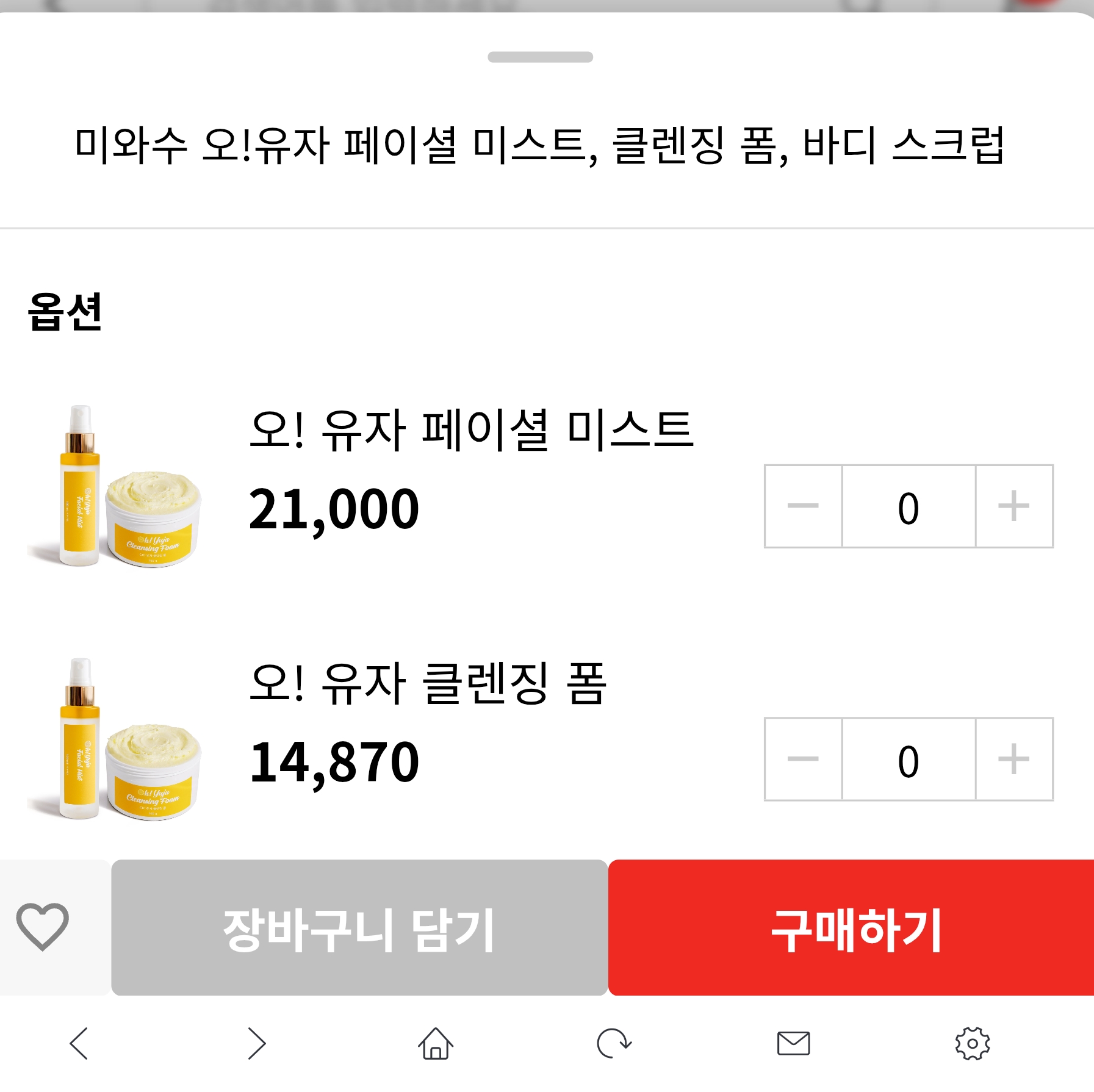Select the 오! 유자 클렌징 폼 option name
1094x1092 pixels.
pos(428,684)
